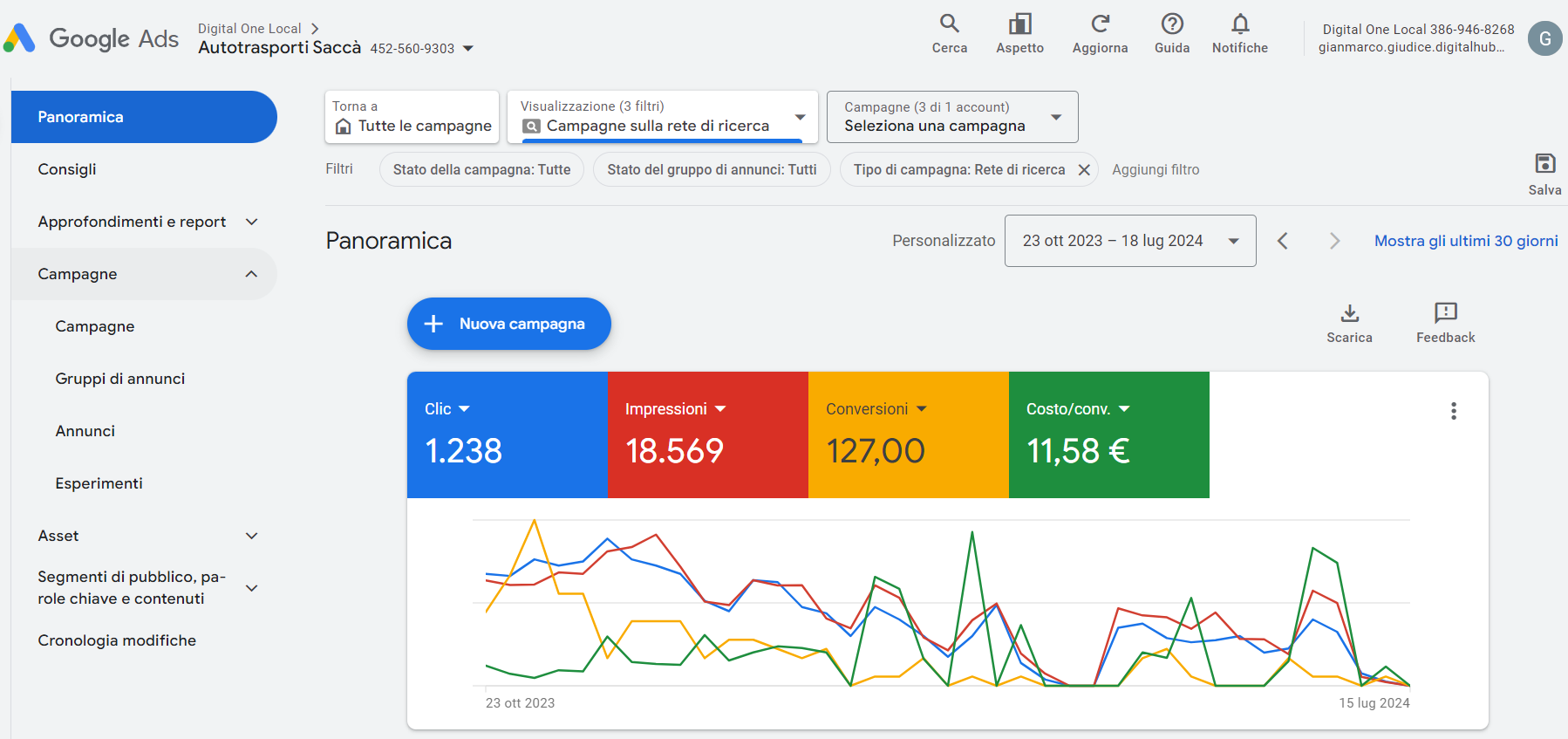Click the Scarica download icon
This screenshot has width=1568, height=739.
coord(1349,313)
